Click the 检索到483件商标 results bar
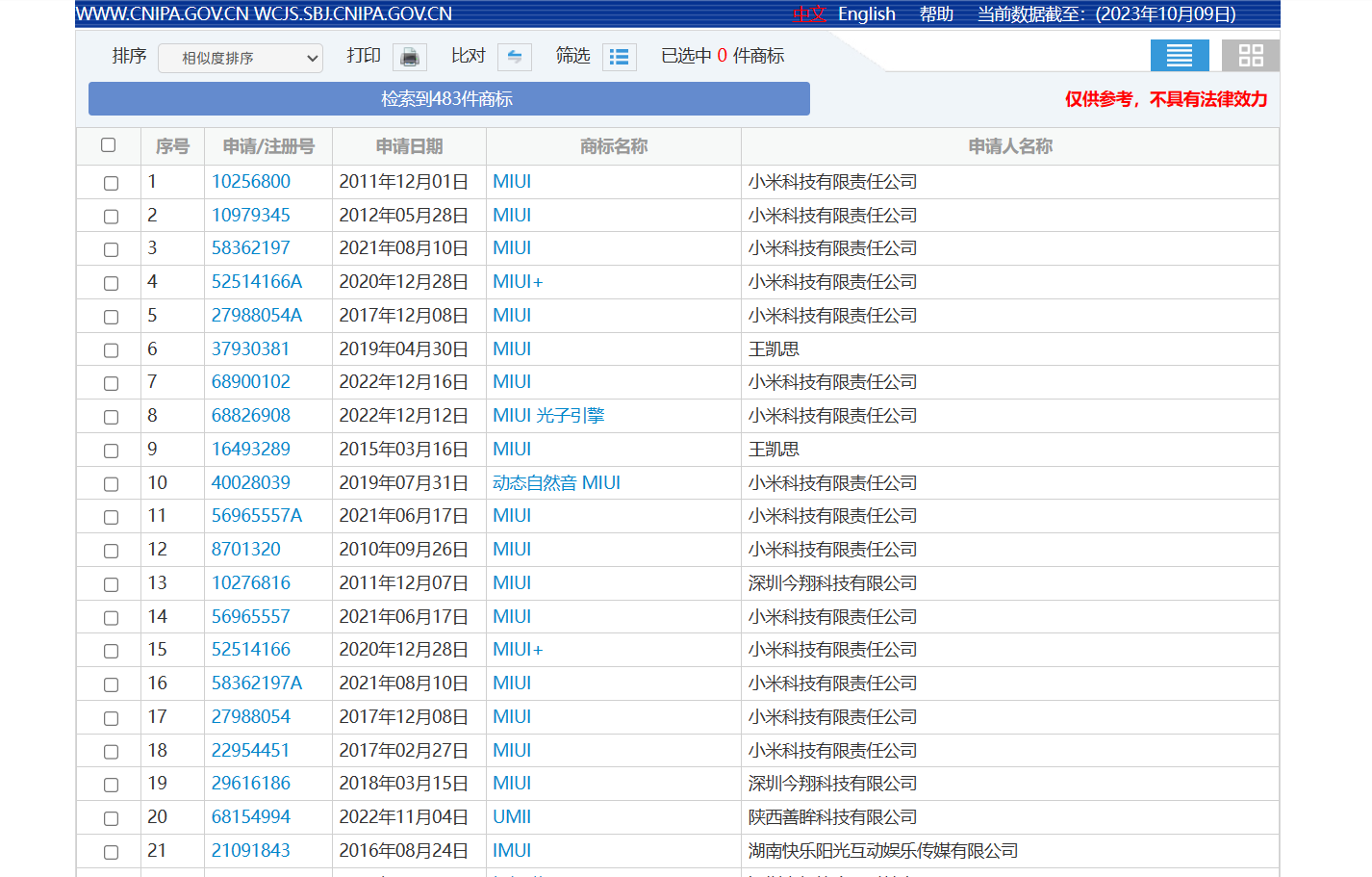The image size is (1372, 877). coord(449,99)
